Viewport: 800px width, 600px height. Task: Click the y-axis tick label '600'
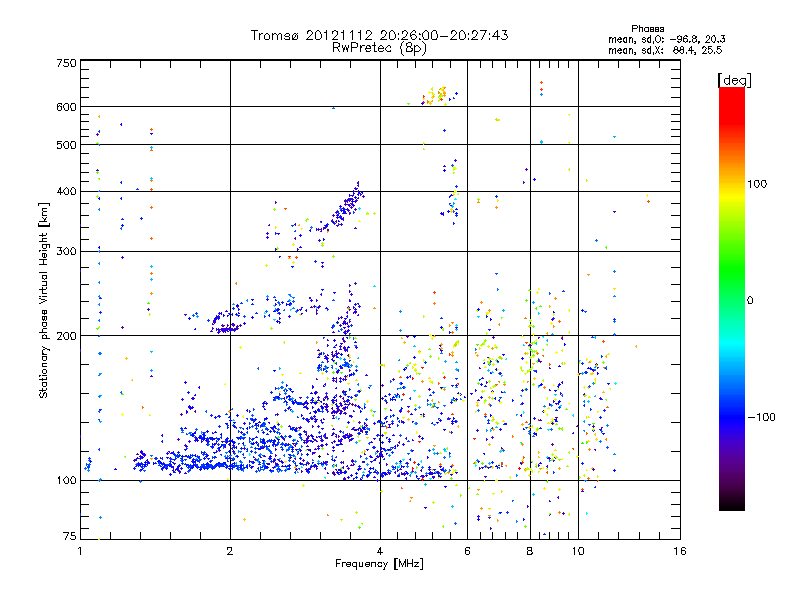point(66,107)
